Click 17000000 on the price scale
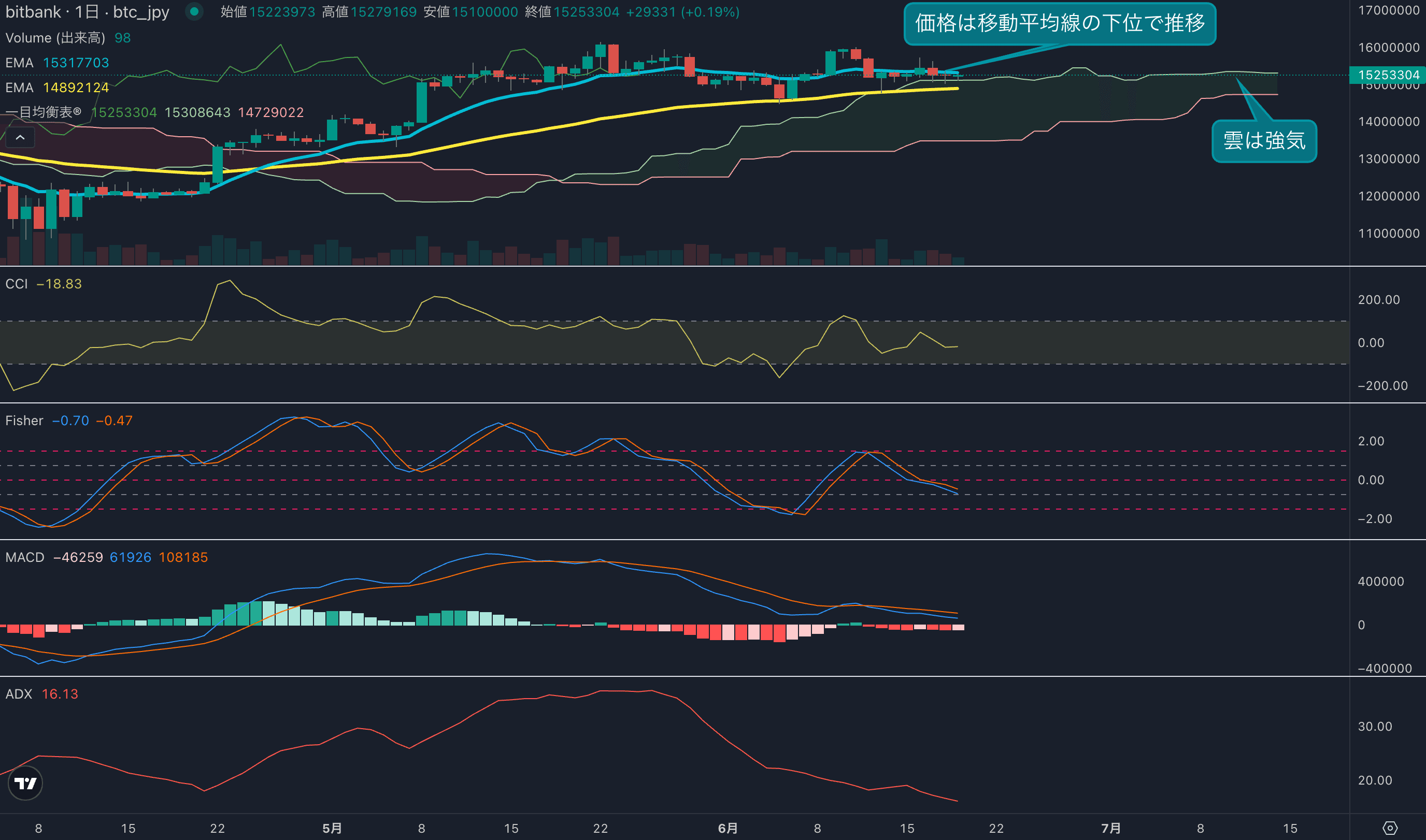This screenshot has width=1426, height=840. pyautogui.click(x=1388, y=10)
